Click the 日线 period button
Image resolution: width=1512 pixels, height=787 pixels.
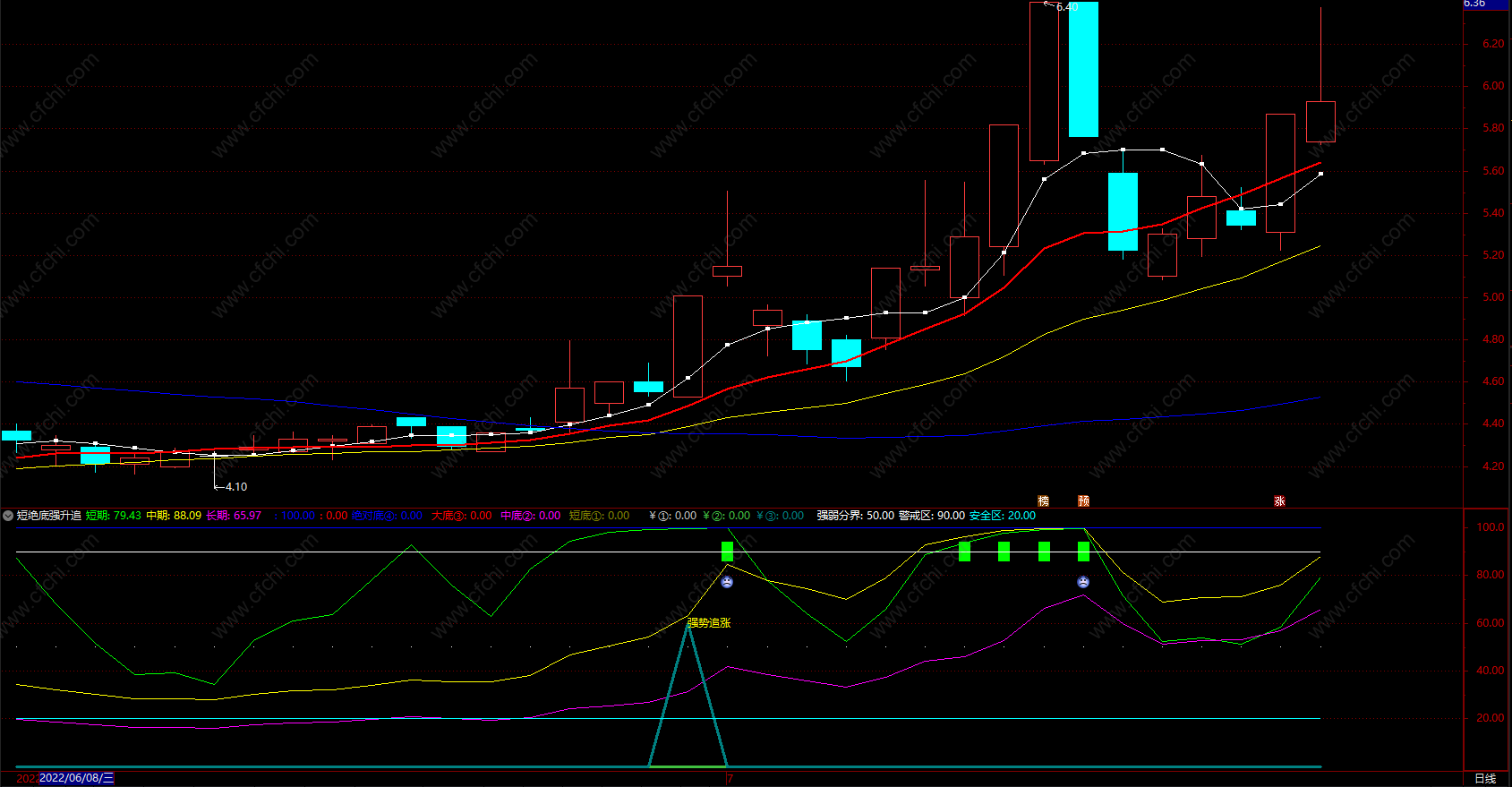pyautogui.click(x=1485, y=779)
